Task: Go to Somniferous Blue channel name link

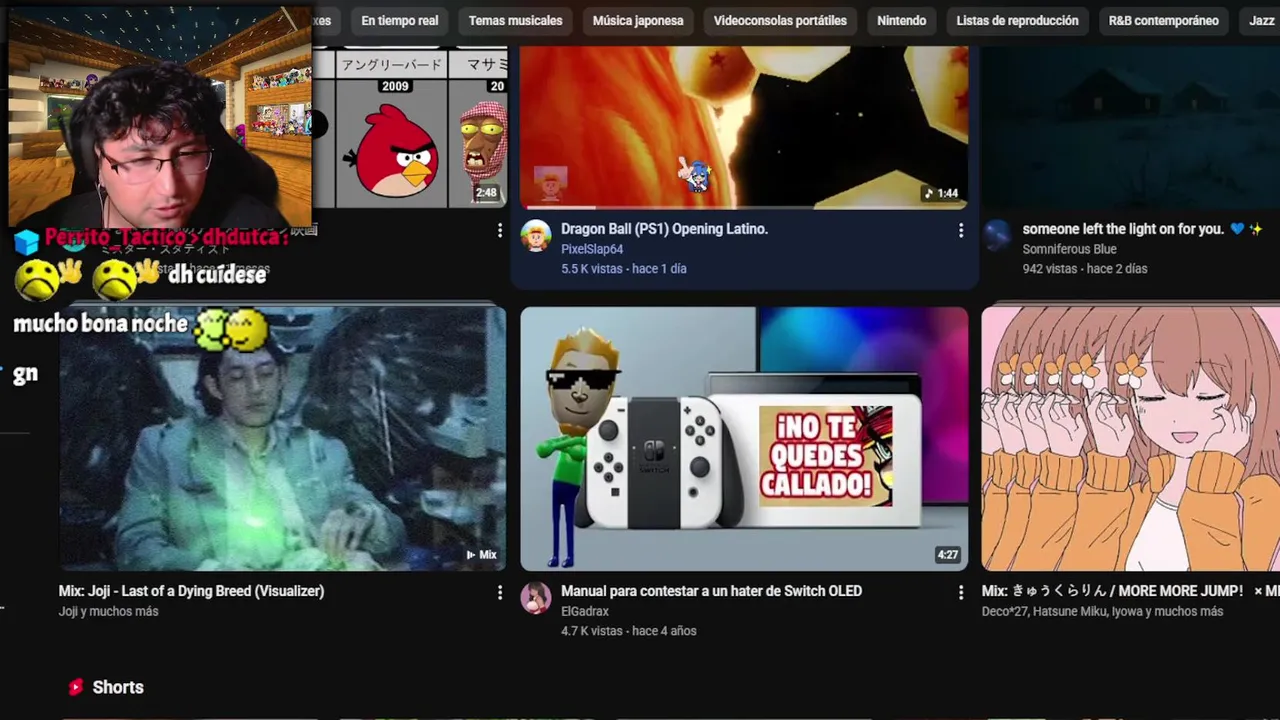Action: point(1069,249)
